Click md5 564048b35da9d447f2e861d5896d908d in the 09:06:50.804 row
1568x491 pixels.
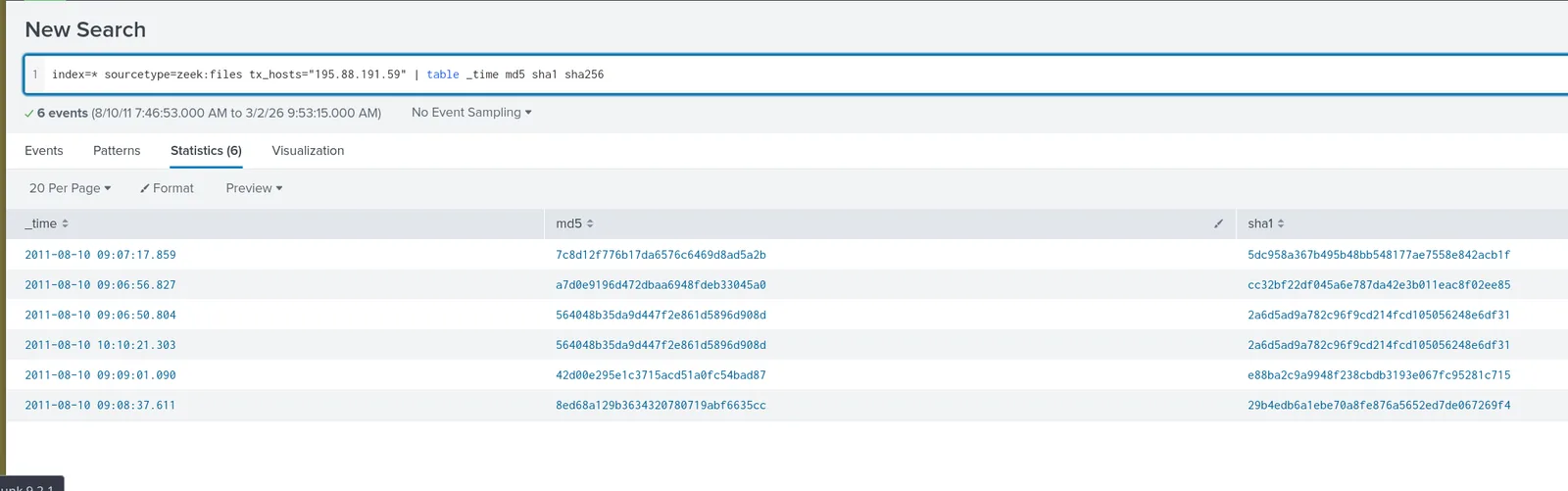click(x=661, y=316)
